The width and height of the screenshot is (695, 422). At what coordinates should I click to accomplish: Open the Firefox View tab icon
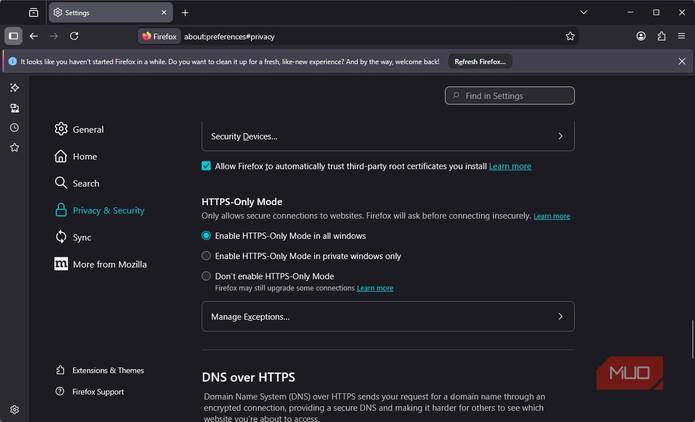pyautogui.click(x=34, y=12)
